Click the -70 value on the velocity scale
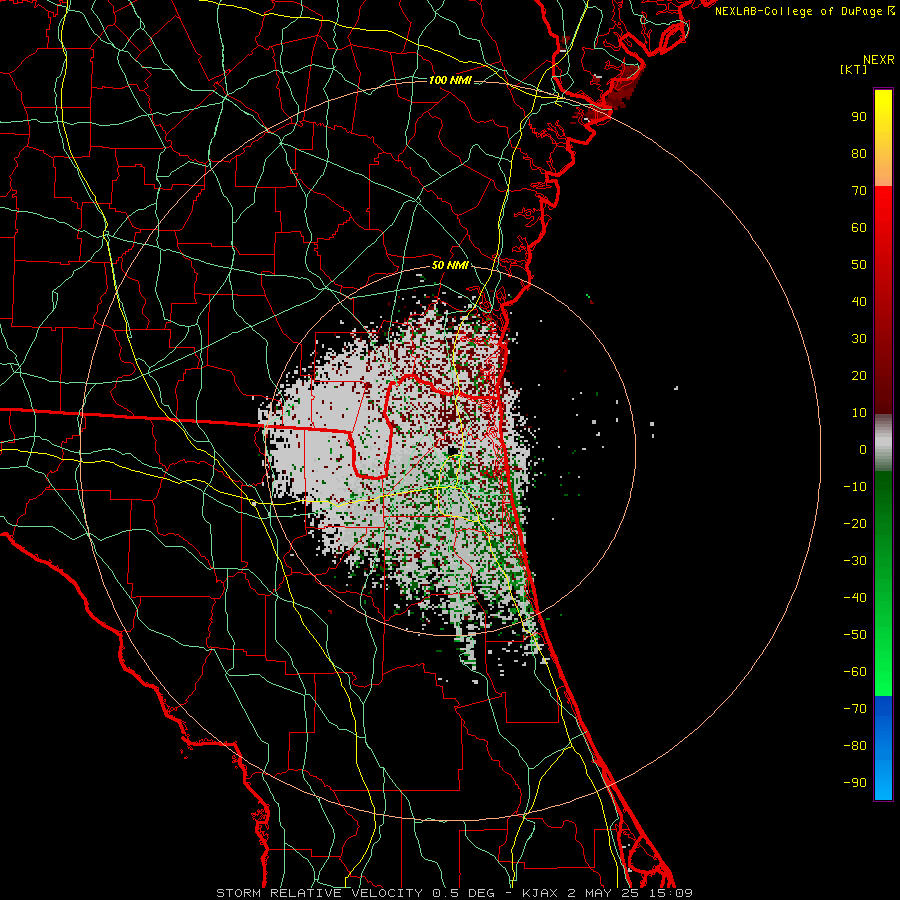900x900 pixels. click(x=855, y=709)
